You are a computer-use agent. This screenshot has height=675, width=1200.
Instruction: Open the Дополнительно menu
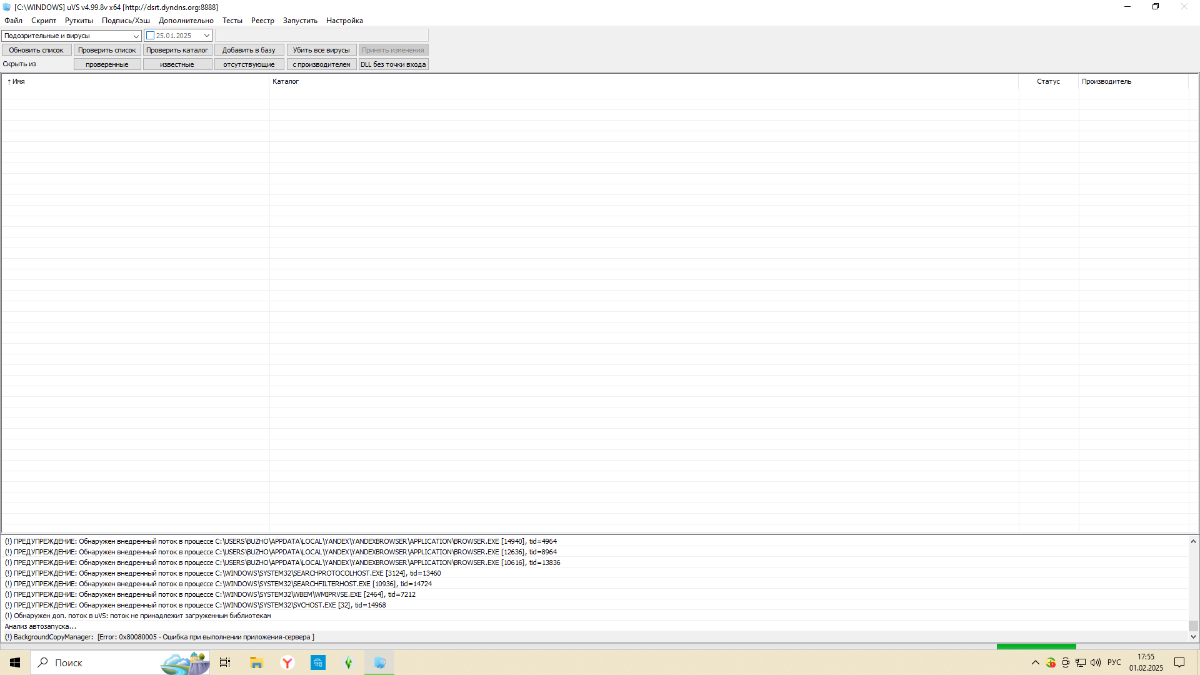(186, 20)
